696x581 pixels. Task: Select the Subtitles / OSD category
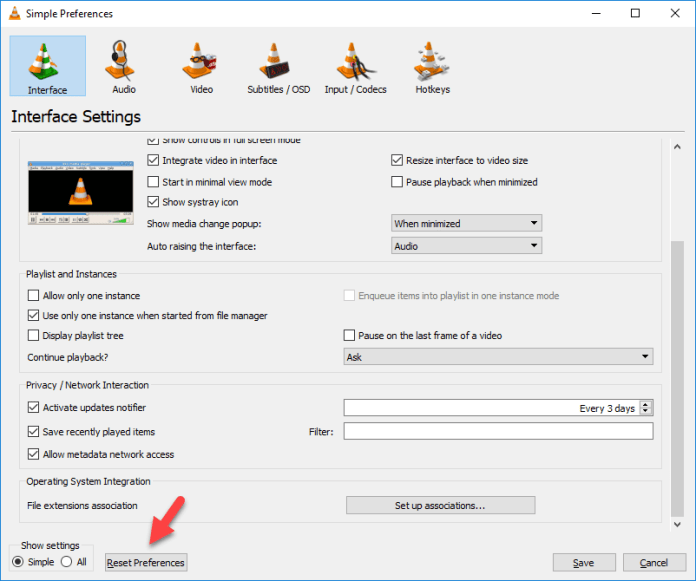pyautogui.click(x=278, y=67)
